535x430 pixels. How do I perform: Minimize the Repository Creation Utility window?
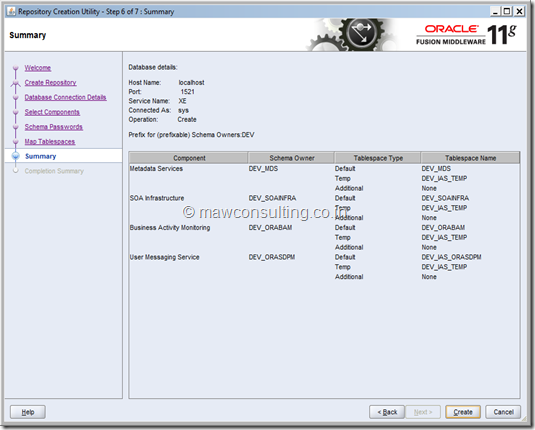pos(495,11)
